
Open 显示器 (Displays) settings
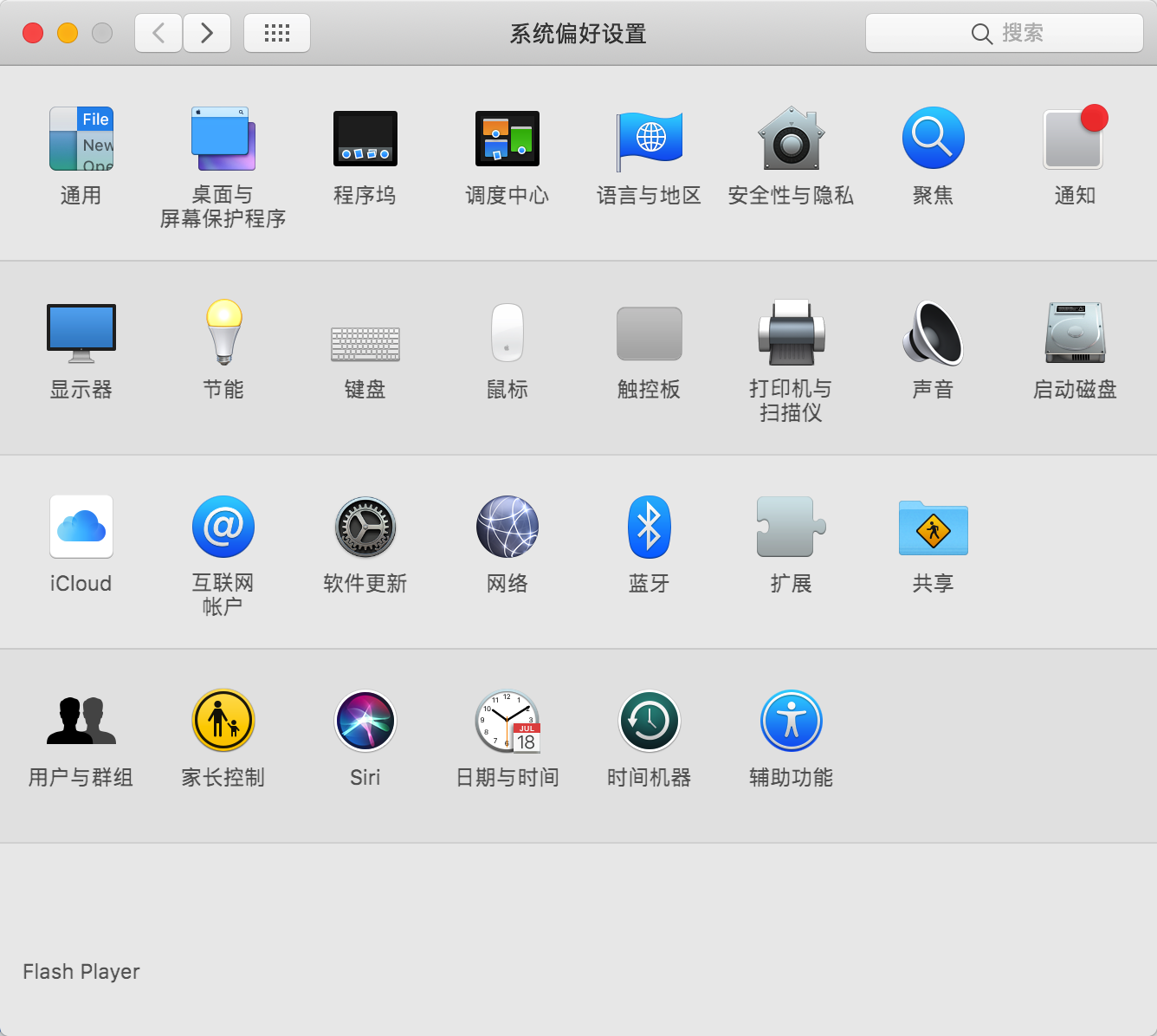81,333
